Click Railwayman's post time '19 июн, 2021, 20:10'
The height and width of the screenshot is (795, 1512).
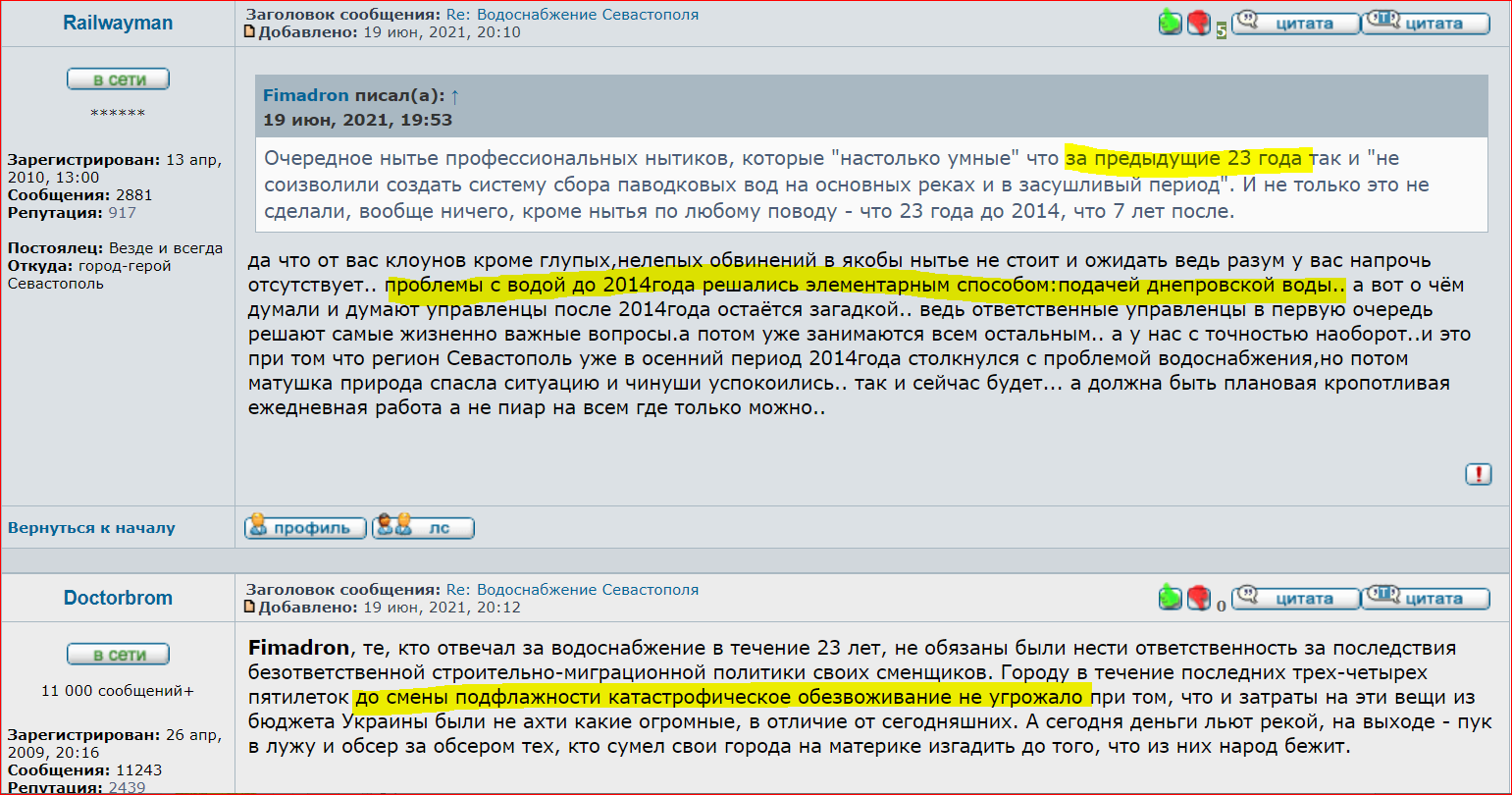pos(442,32)
